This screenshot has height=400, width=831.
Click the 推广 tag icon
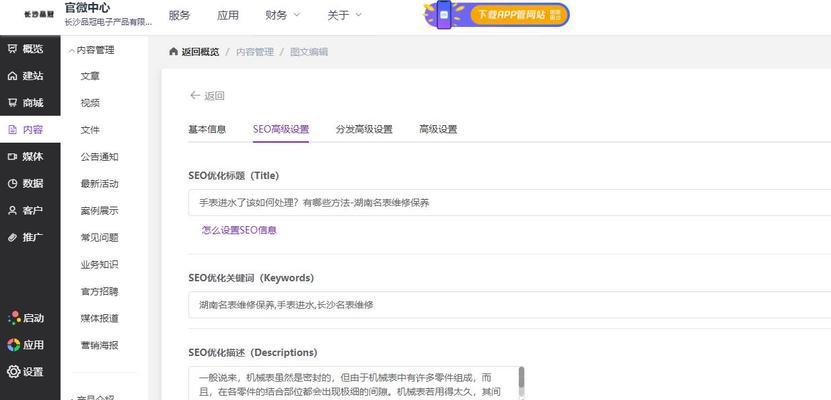(x=13, y=237)
